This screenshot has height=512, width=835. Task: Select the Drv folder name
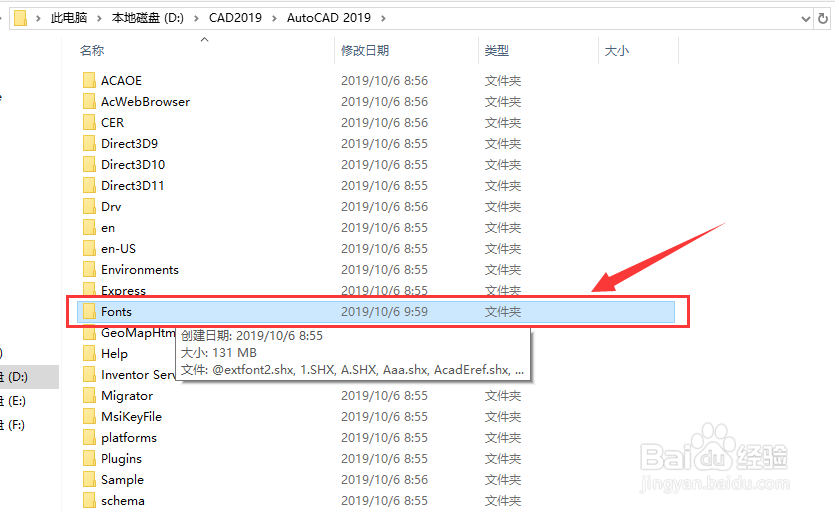pos(111,206)
